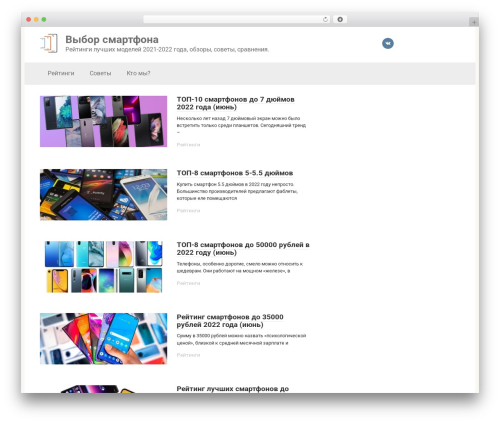Open article Рейтинг лучших смартфонов до
This screenshot has height=423, width=500.
[233, 389]
